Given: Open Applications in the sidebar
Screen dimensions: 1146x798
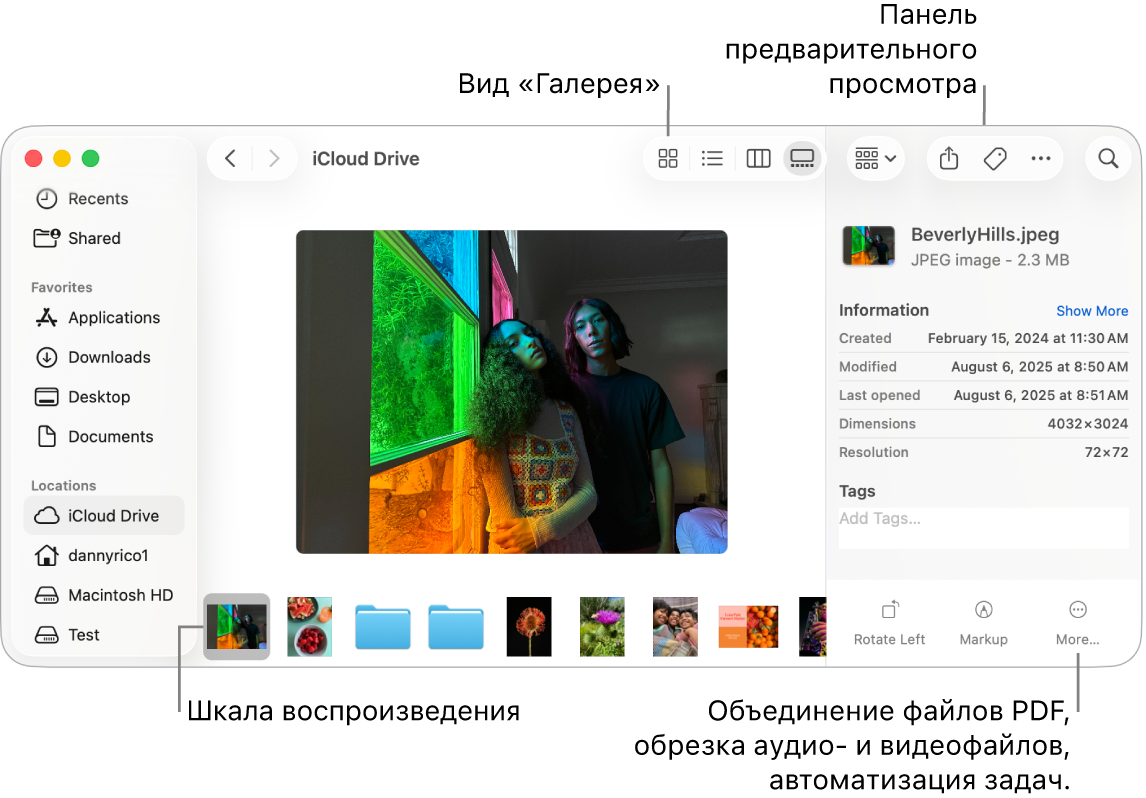Looking at the screenshot, I should 104,318.
